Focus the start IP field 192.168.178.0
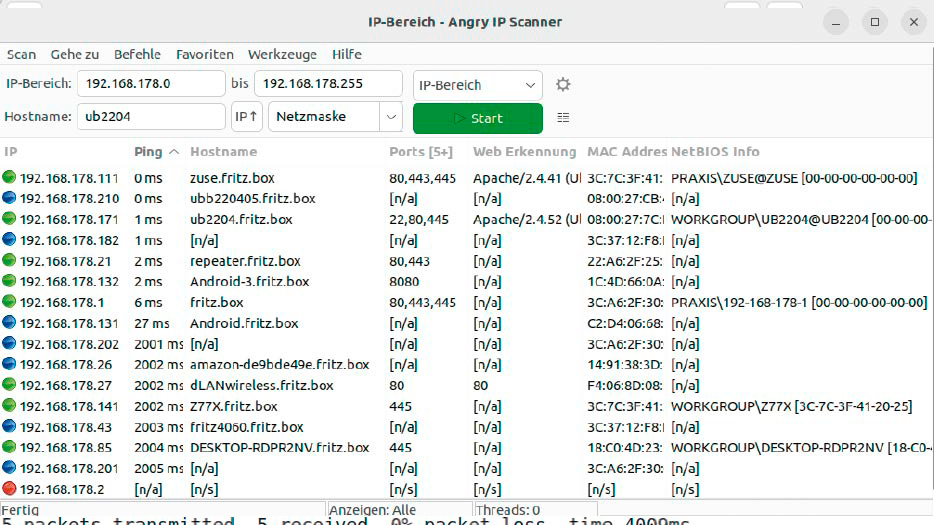The height and width of the screenshot is (525, 934). click(x=151, y=83)
